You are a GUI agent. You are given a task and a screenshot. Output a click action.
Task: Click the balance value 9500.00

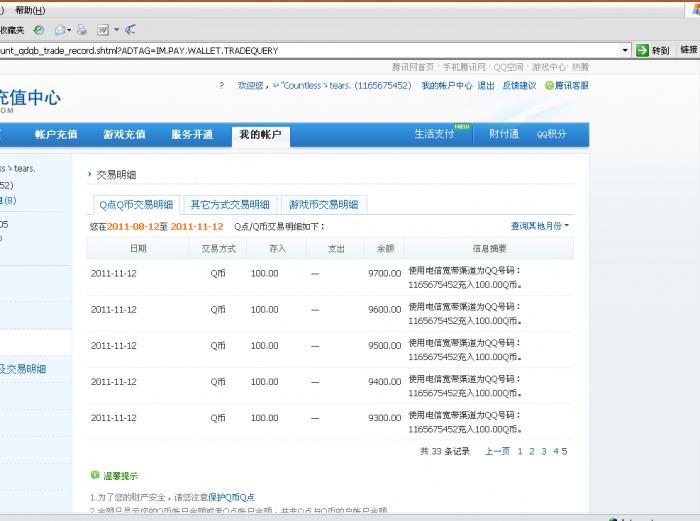(385, 346)
